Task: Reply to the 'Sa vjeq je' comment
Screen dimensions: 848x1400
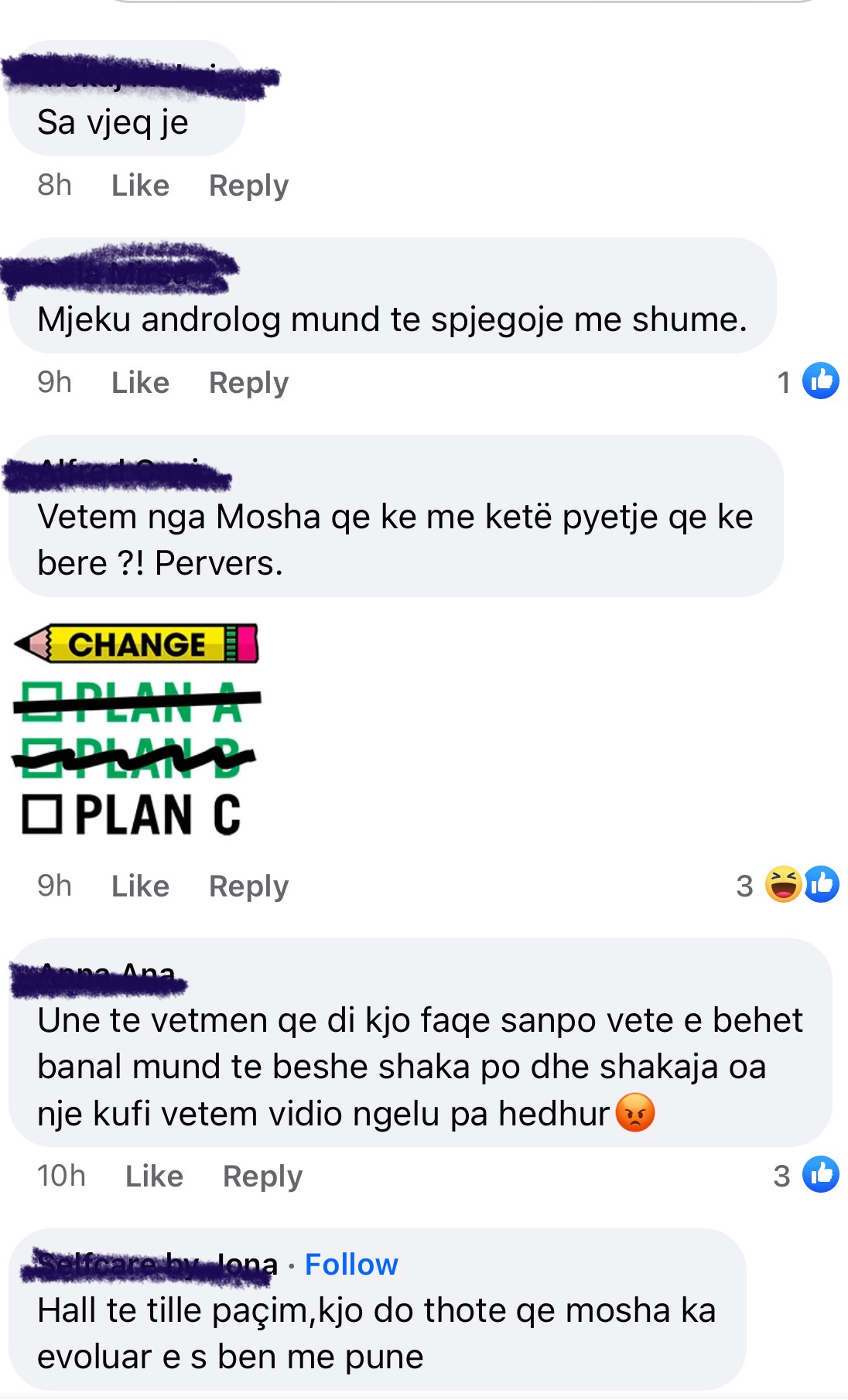Action: pos(248,186)
